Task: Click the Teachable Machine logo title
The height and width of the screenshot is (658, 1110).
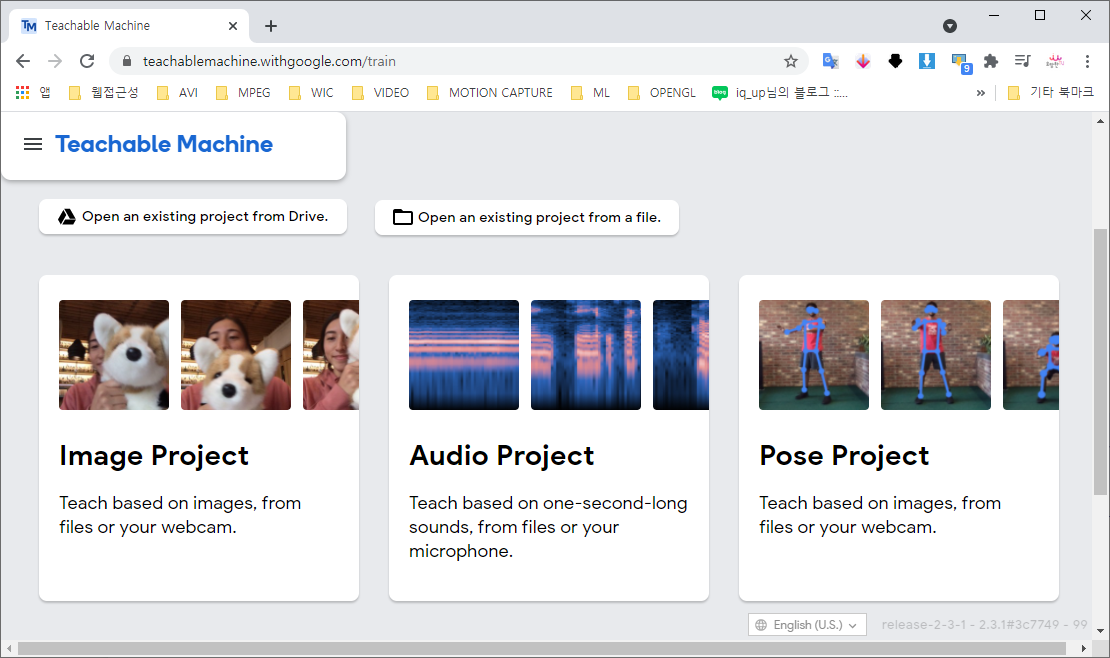Action: [164, 144]
